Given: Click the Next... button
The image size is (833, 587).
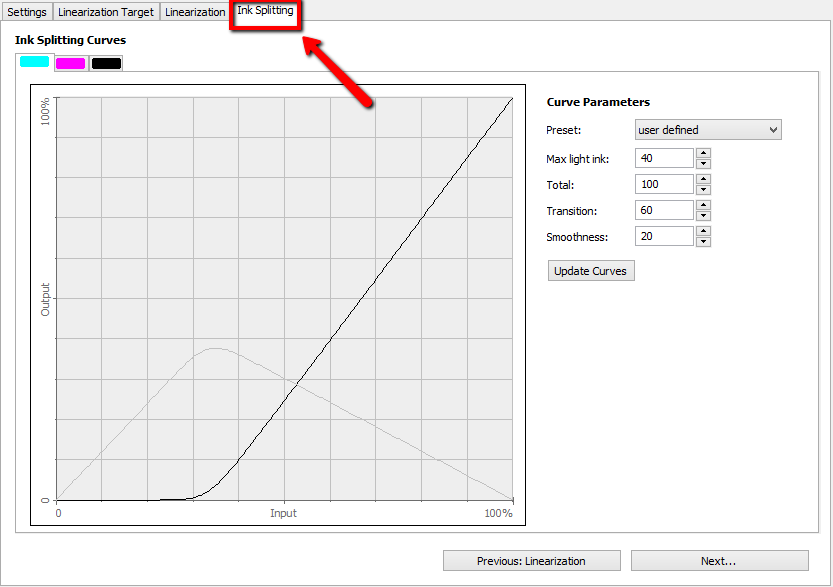Looking at the screenshot, I should click(x=719, y=561).
